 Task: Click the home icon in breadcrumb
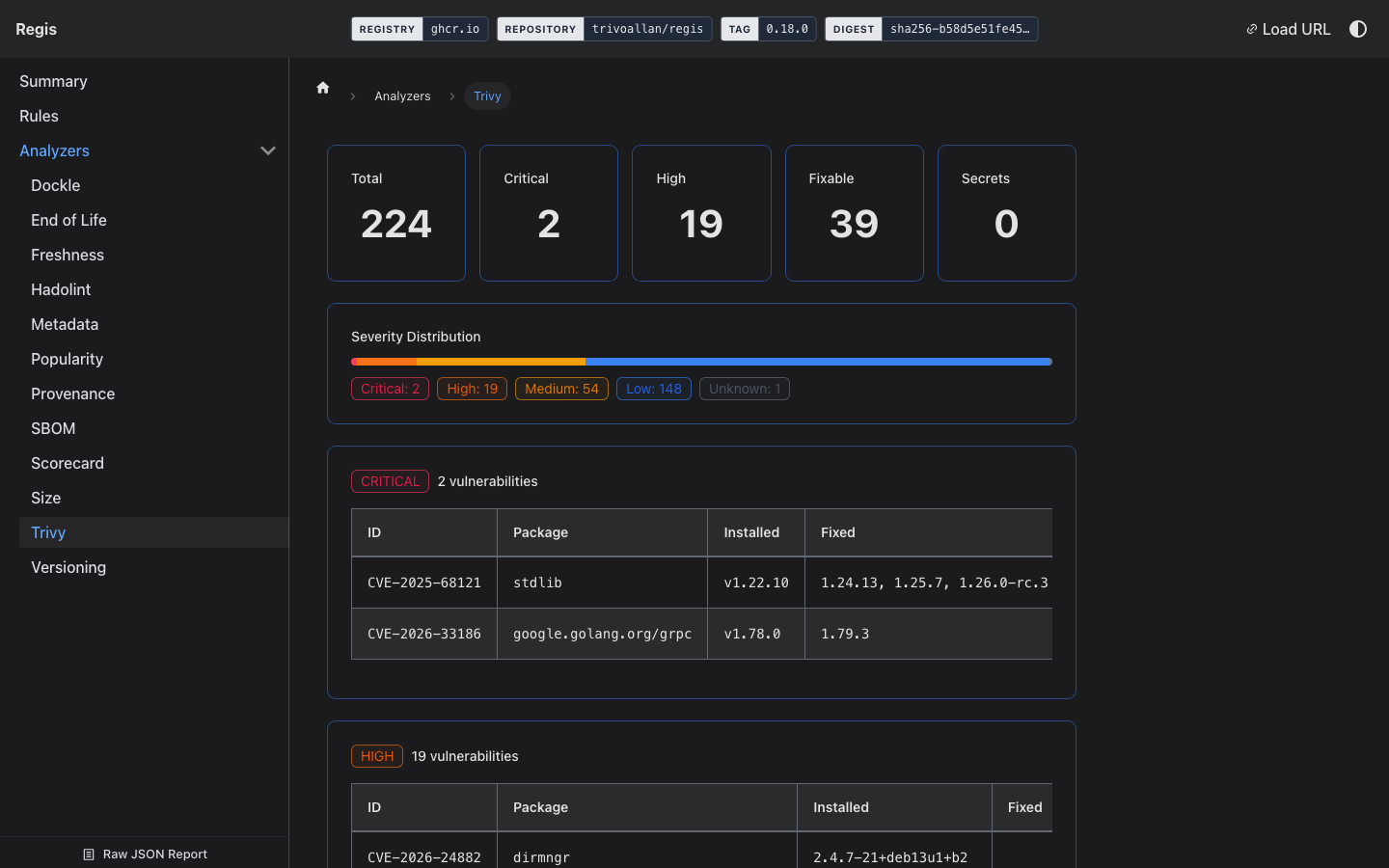pos(323,88)
